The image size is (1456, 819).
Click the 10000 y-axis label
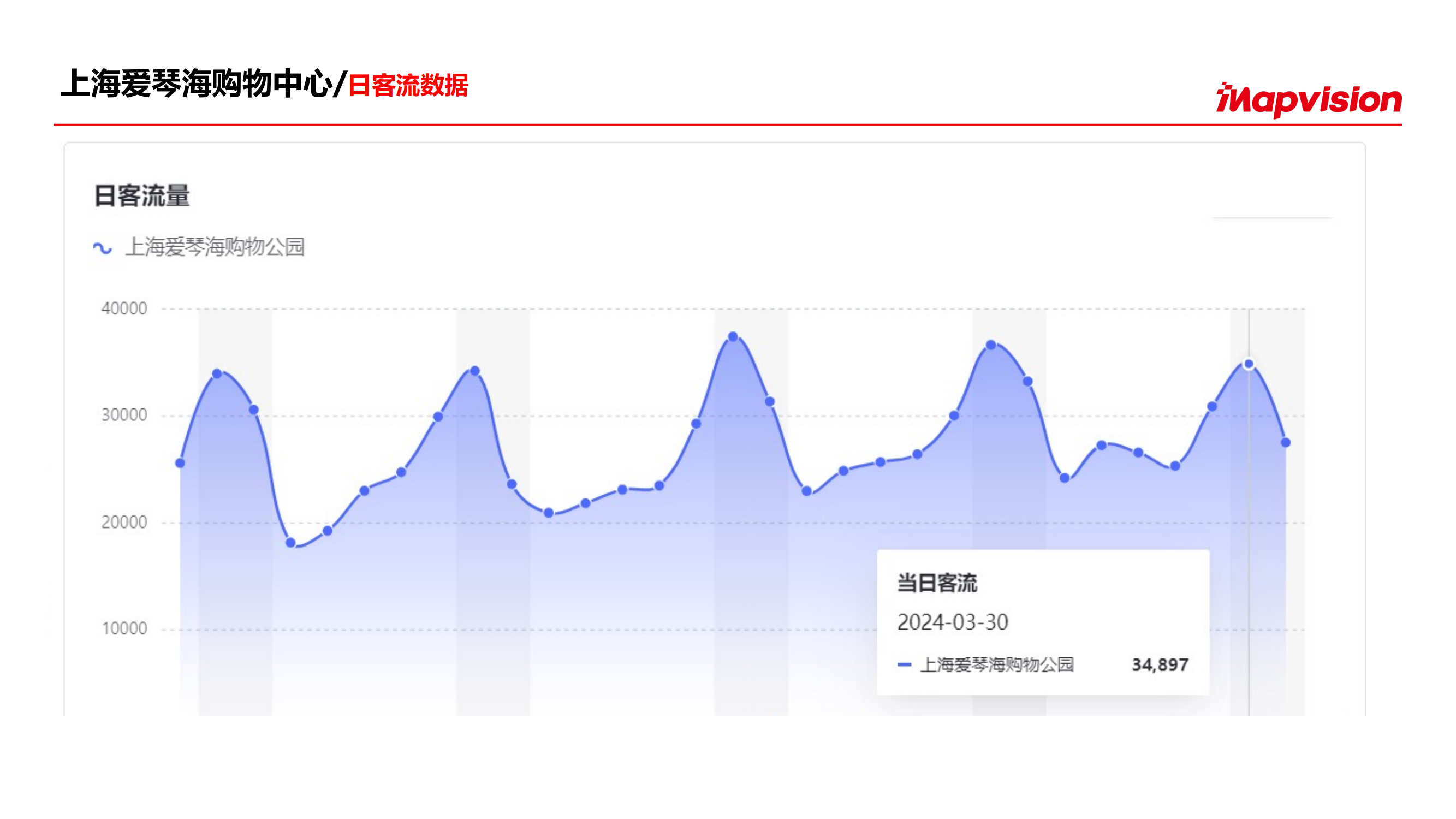124,628
